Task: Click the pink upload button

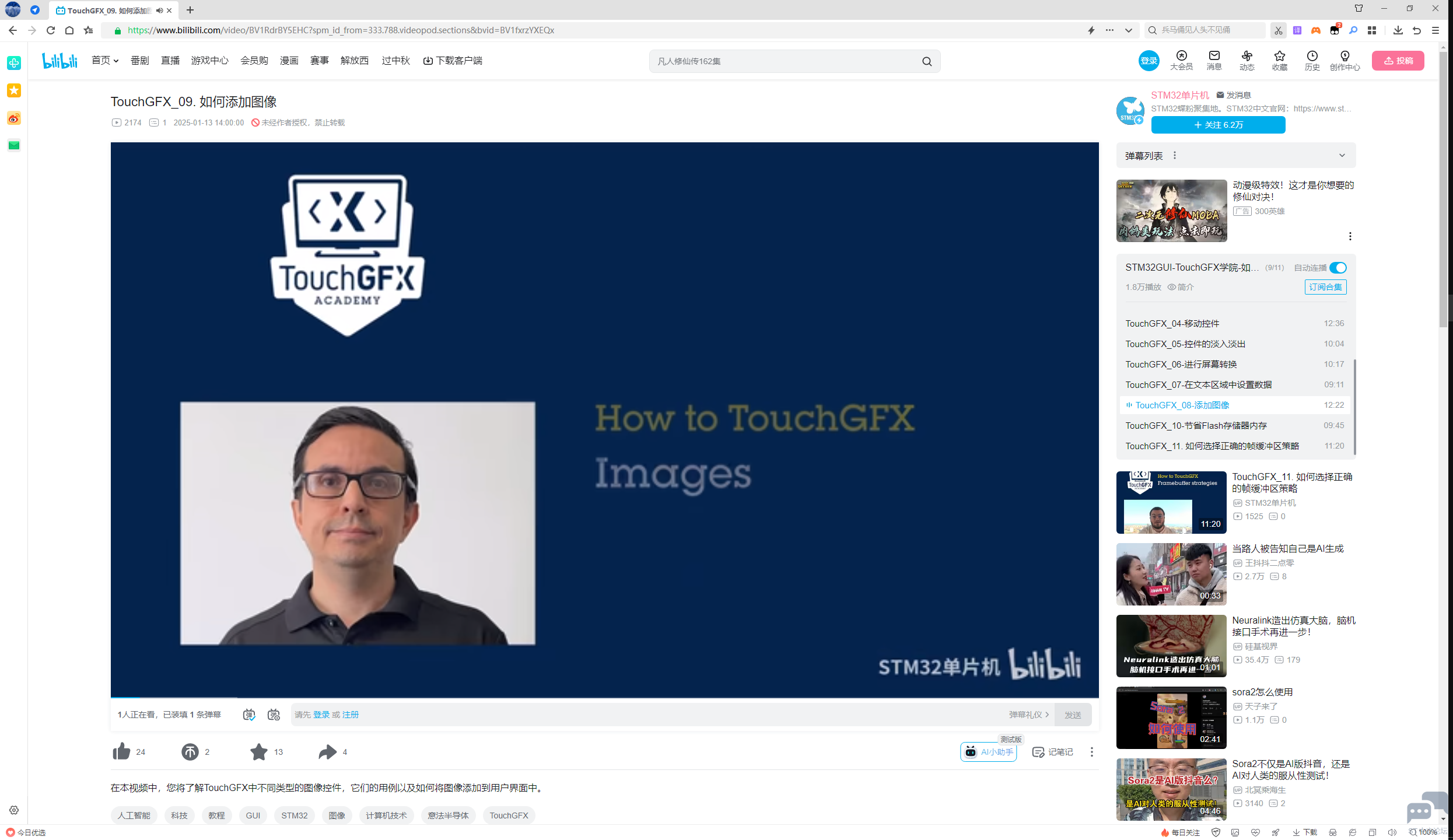Action: click(x=1397, y=61)
